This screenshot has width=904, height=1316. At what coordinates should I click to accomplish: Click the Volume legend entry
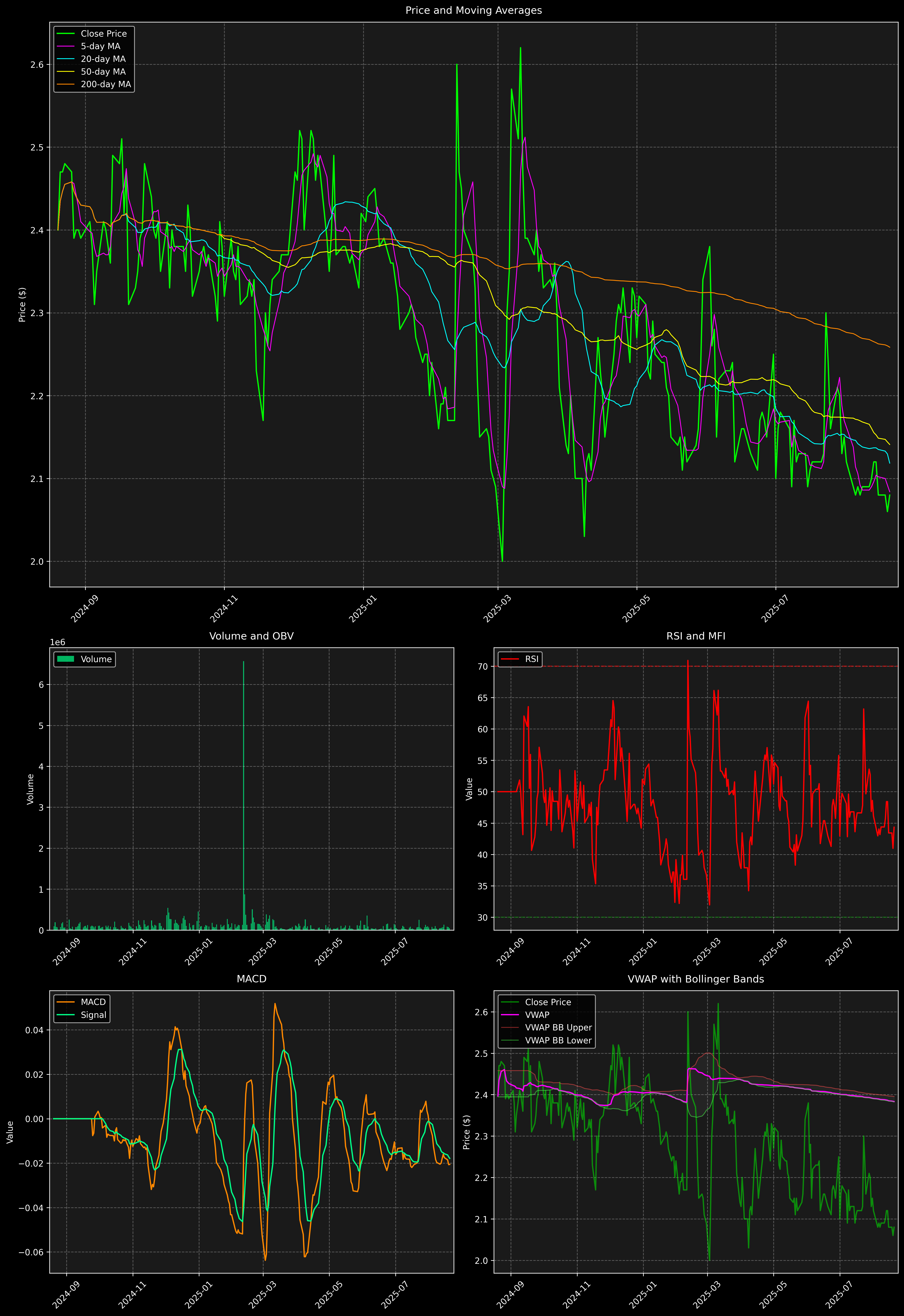click(96, 659)
